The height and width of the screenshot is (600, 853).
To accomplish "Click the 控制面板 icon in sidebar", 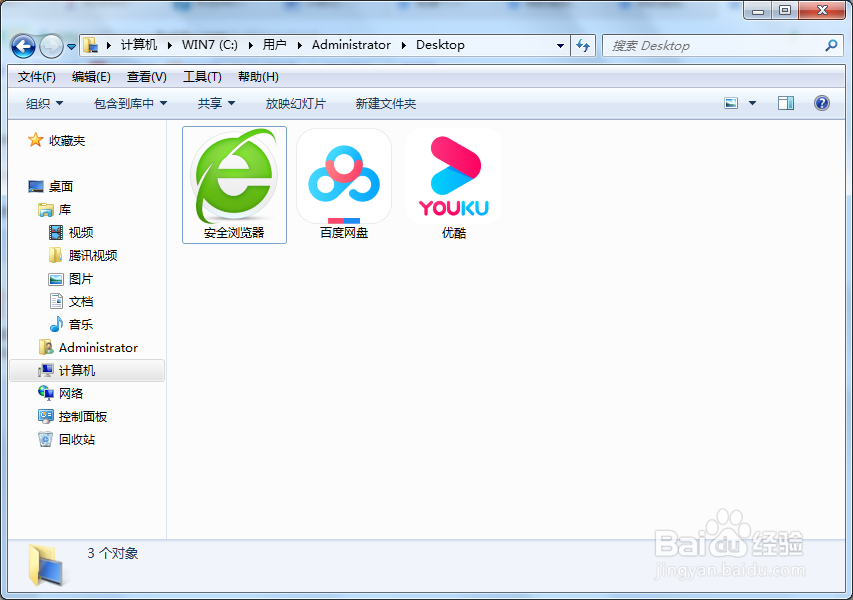I will pyautogui.click(x=46, y=416).
